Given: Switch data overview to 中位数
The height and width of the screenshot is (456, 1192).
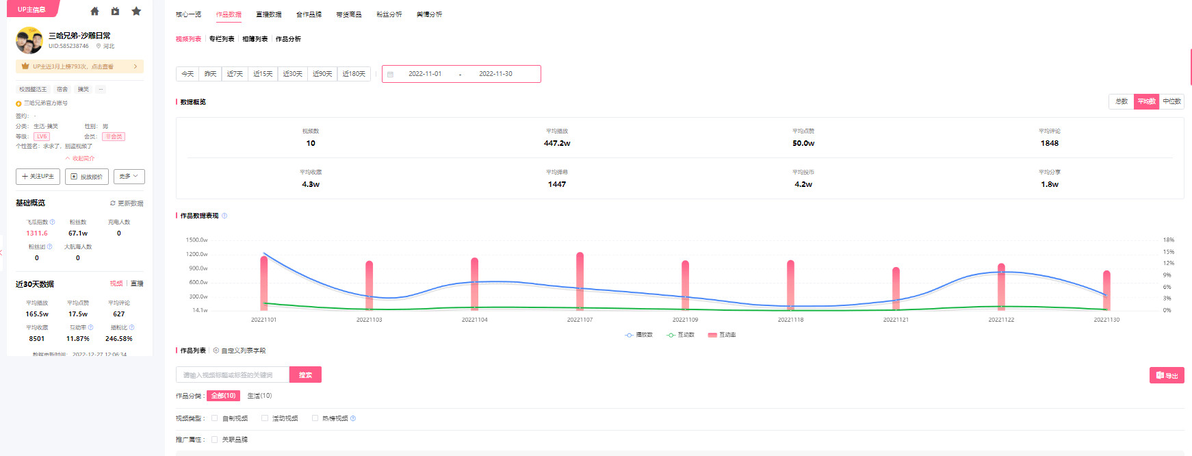Looking at the screenshot, I should point(1172,101).
